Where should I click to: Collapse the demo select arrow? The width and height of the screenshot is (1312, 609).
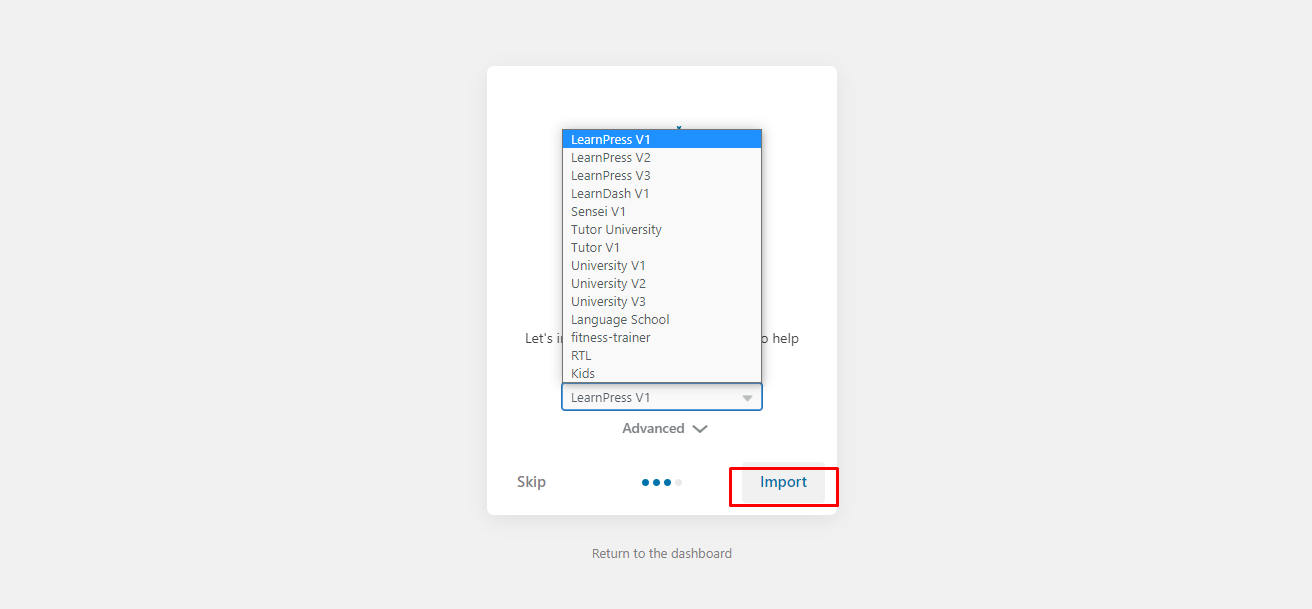(747, 398)
